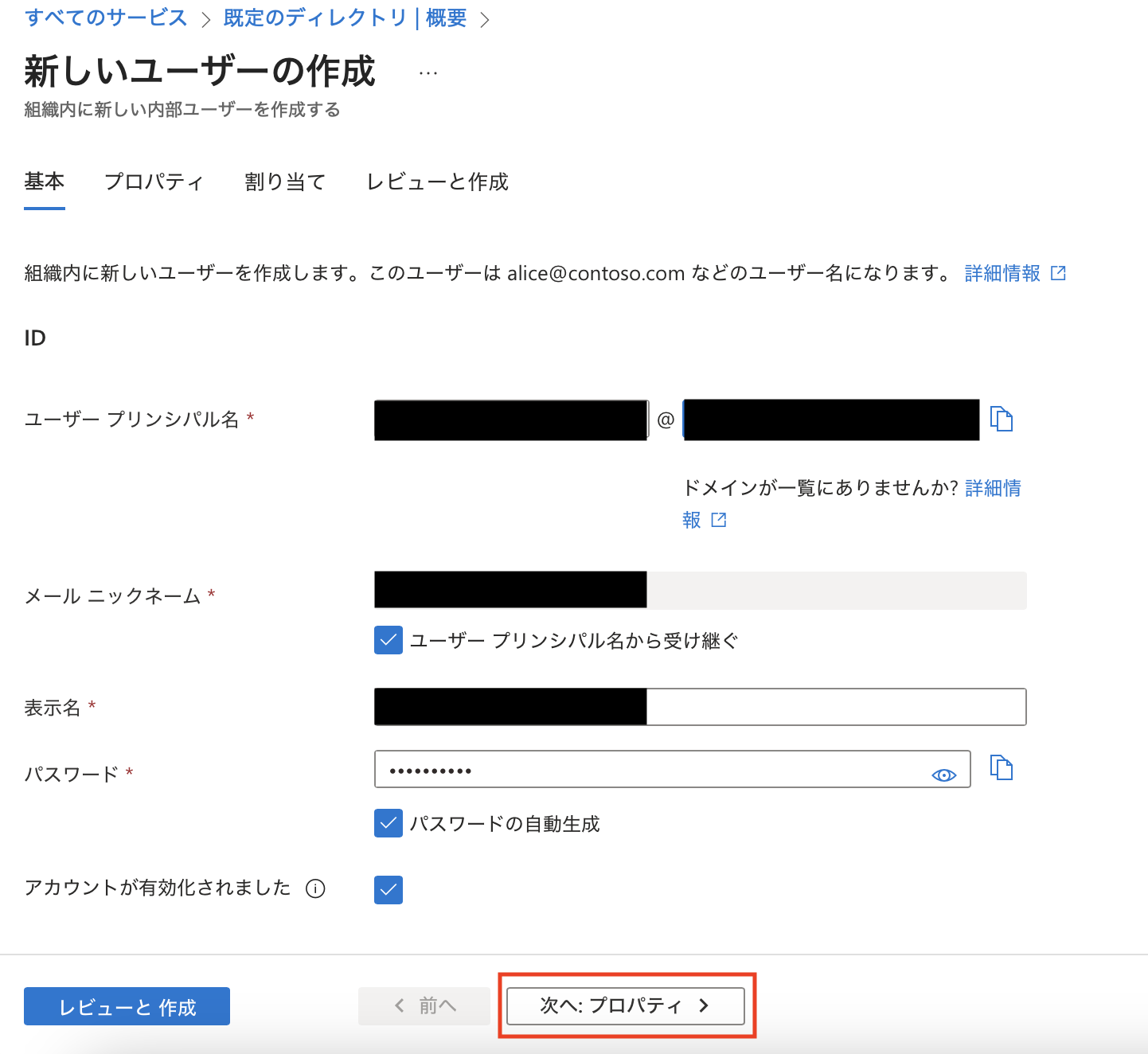Screen dimensions: 1148x1054
Task: Switch to the プロパティ tab
Action: click(154, 182)
